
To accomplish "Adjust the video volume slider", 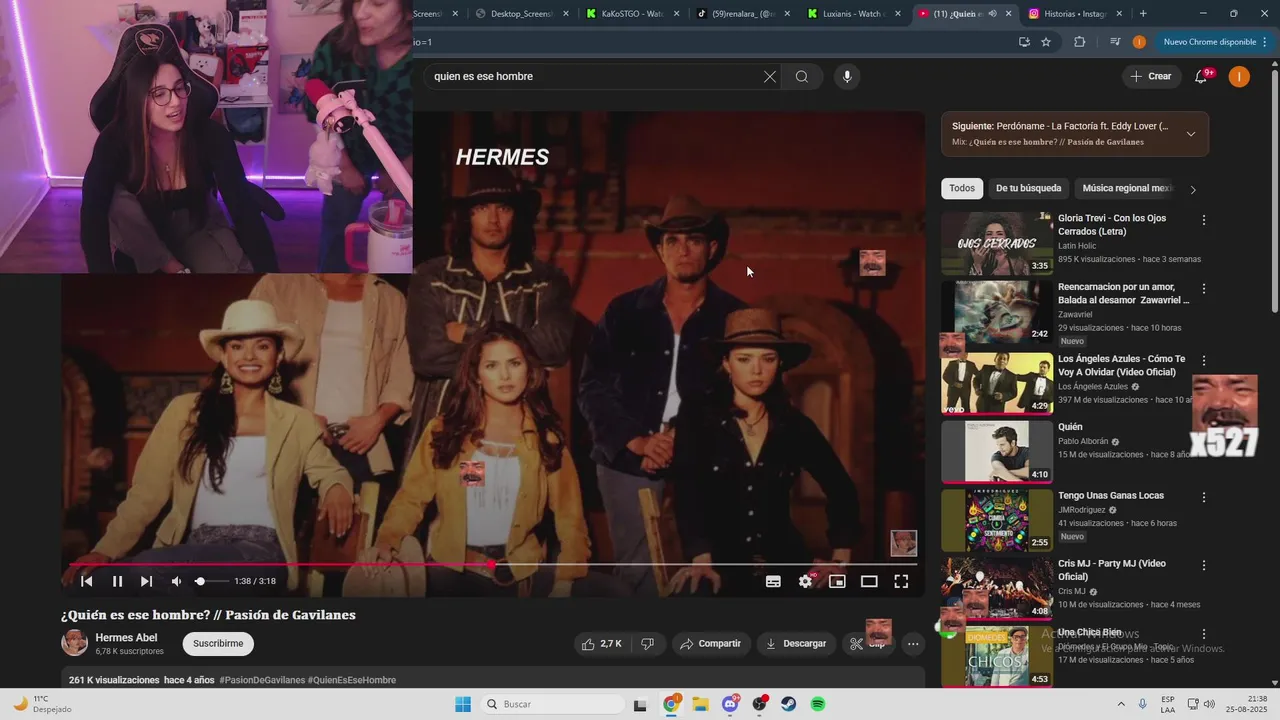I will click(x=211, y=581).
